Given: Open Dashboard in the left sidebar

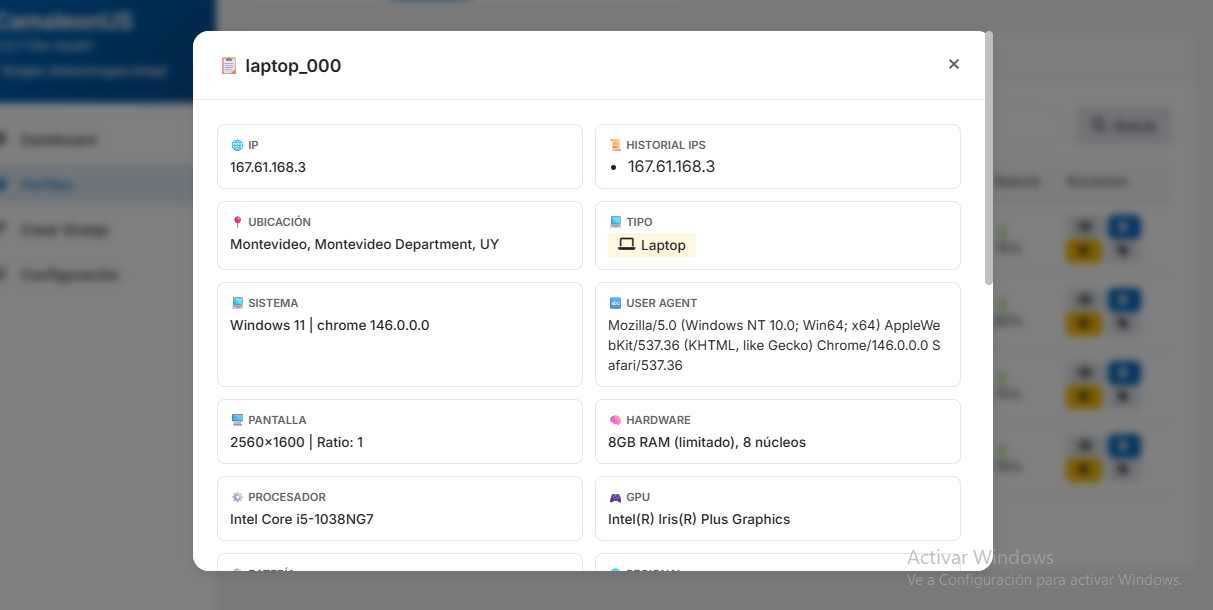Looking at the screenshot, I should pyautogui.click(x=58, y=140).
